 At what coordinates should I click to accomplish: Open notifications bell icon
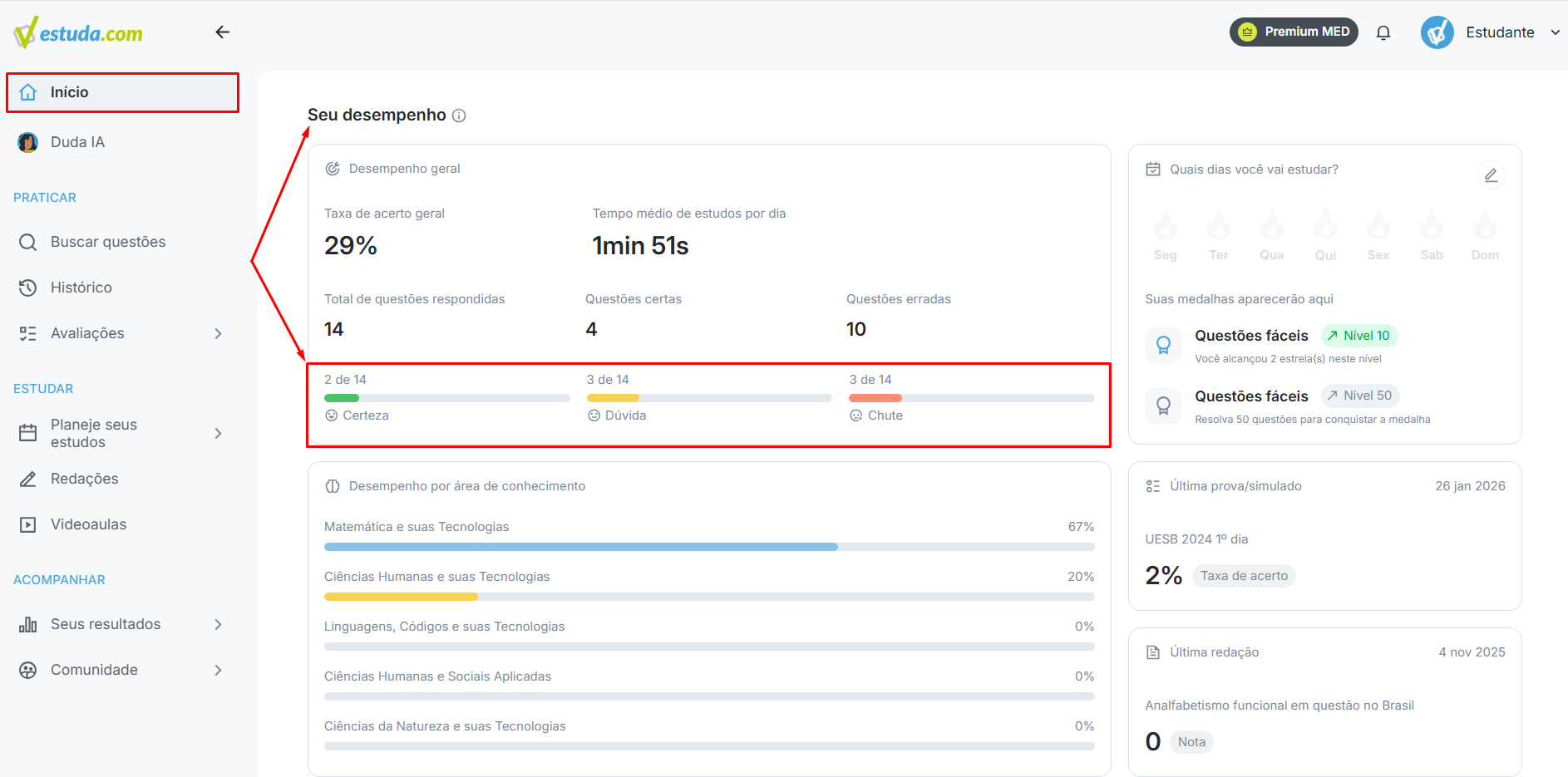coord(1383,32)
